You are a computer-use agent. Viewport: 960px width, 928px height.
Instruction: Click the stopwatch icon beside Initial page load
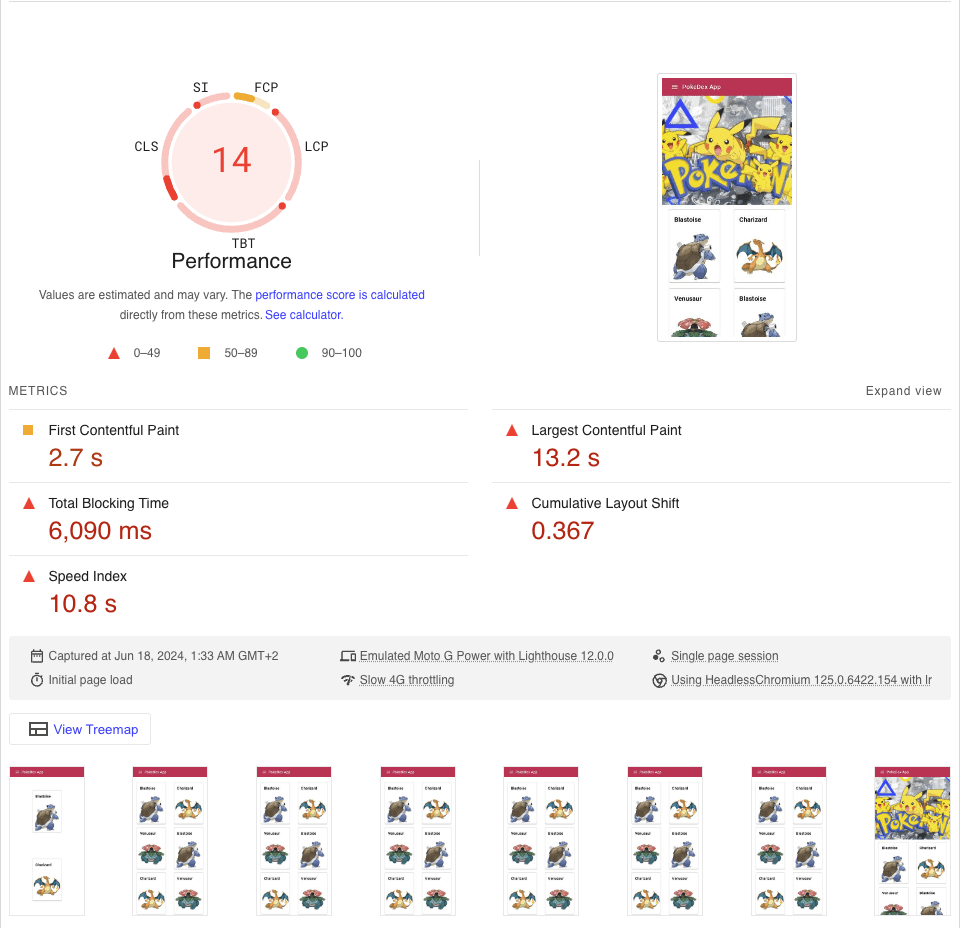(37, 680)
